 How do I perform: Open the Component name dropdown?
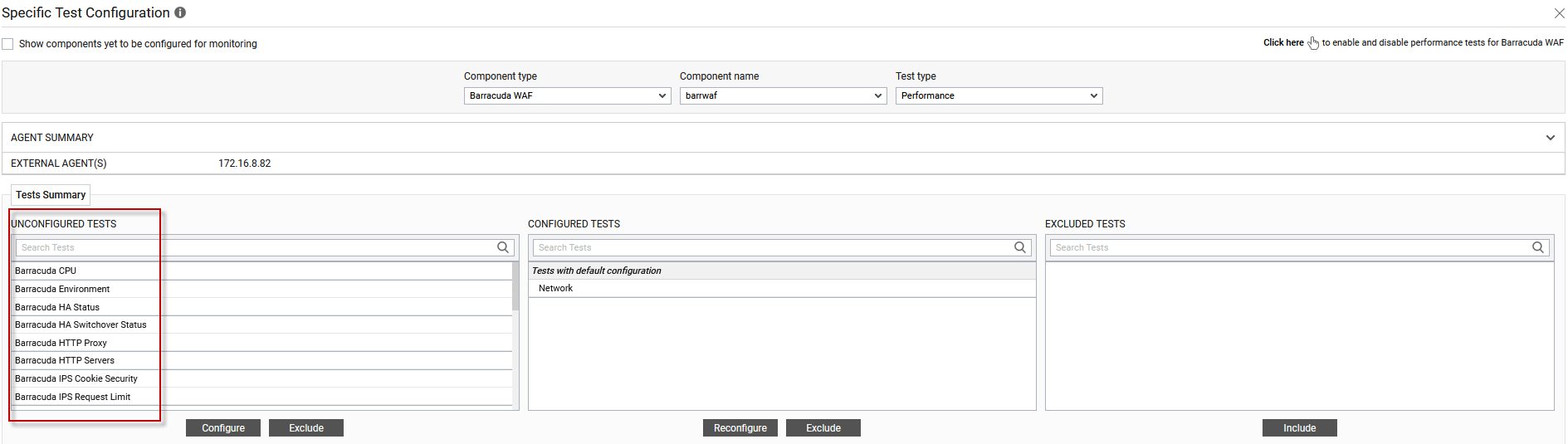(x=783, y=96)
